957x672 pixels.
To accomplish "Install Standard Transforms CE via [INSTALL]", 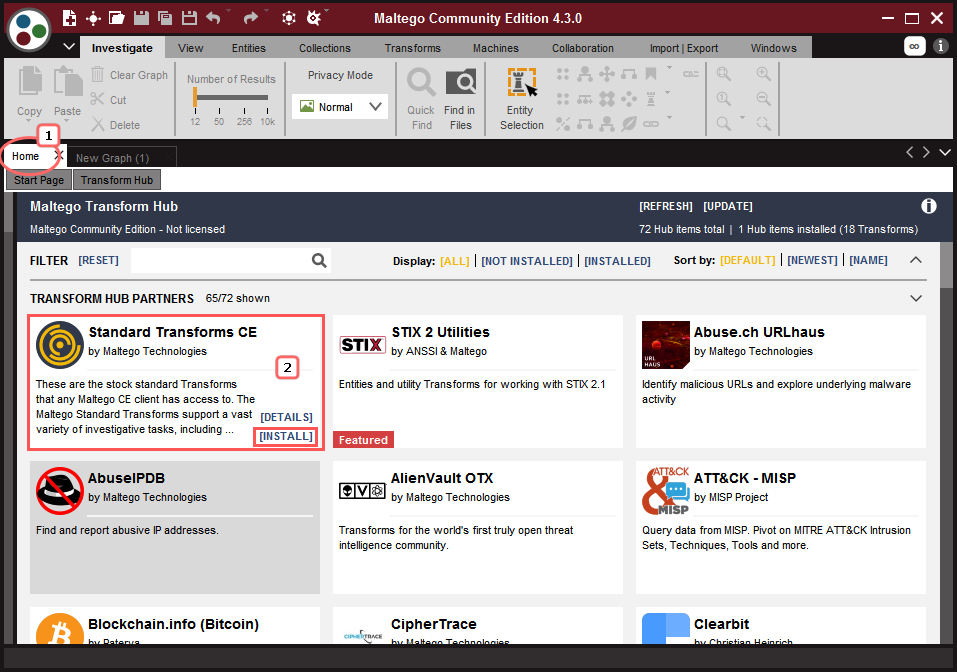I will point(286,436).
